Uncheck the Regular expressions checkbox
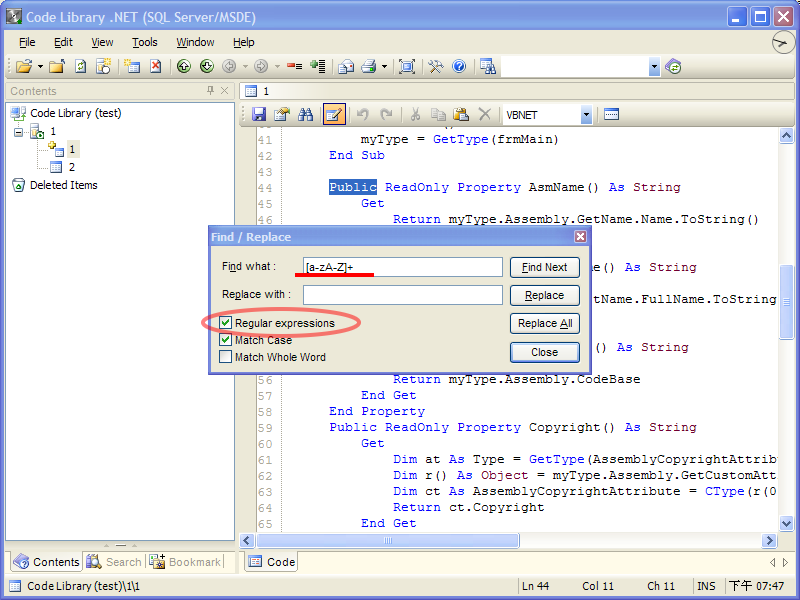Screen dimensions: 800x600 226,323
